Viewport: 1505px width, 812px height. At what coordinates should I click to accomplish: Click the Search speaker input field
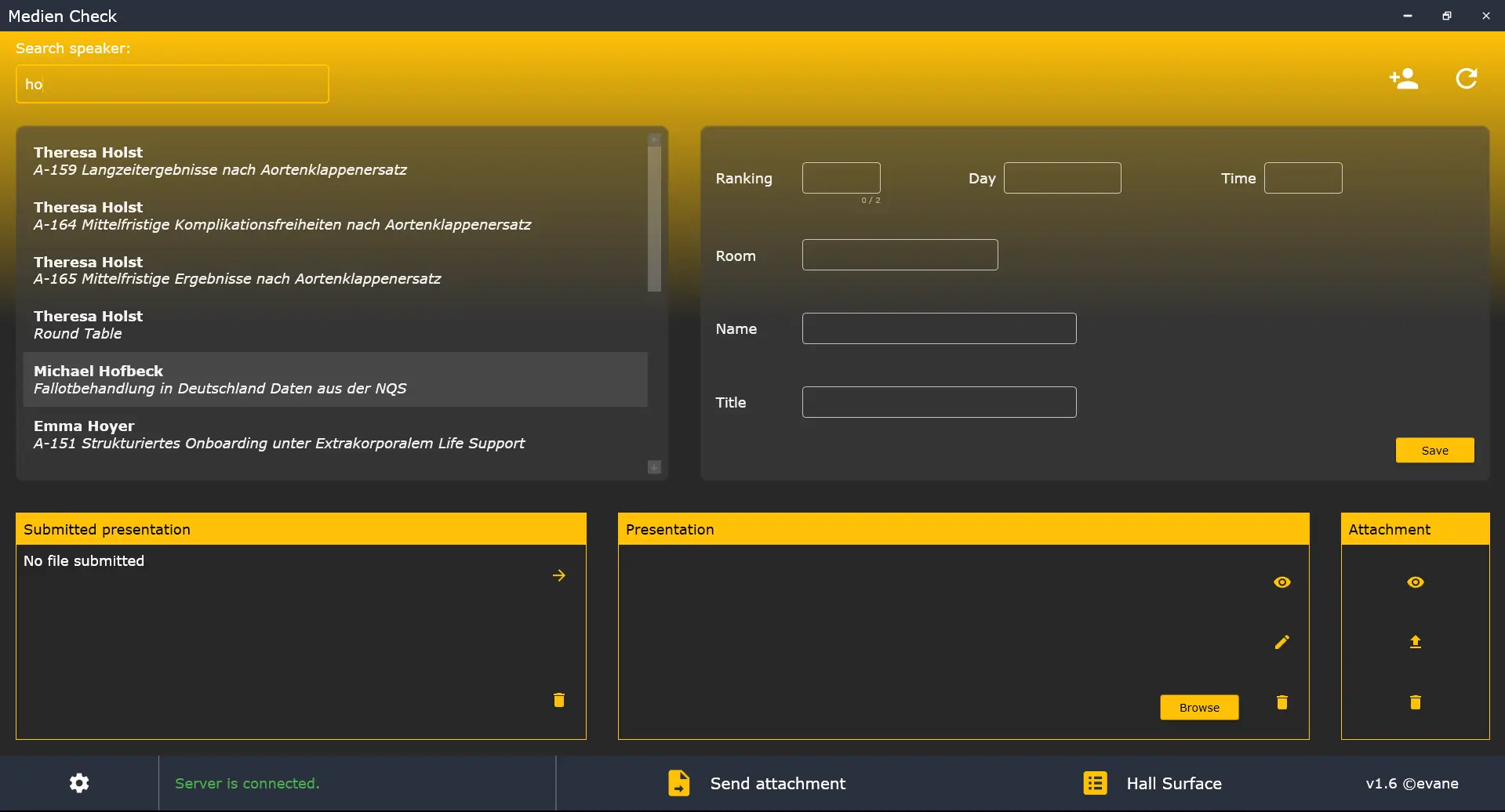click(172, 84)
